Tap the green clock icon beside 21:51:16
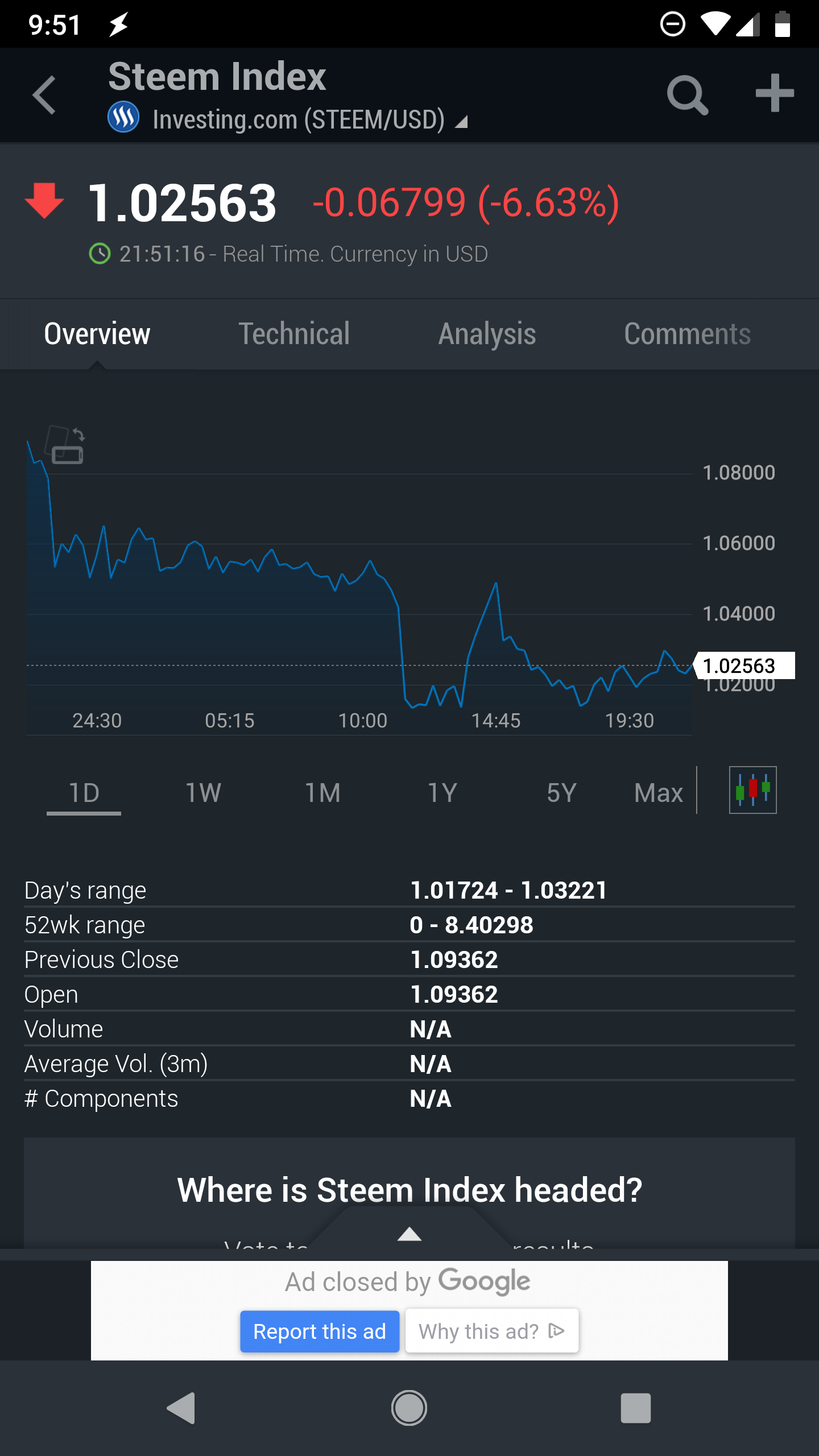The height and width of the screenshot is (1456, 819). [x=100, y=254]
